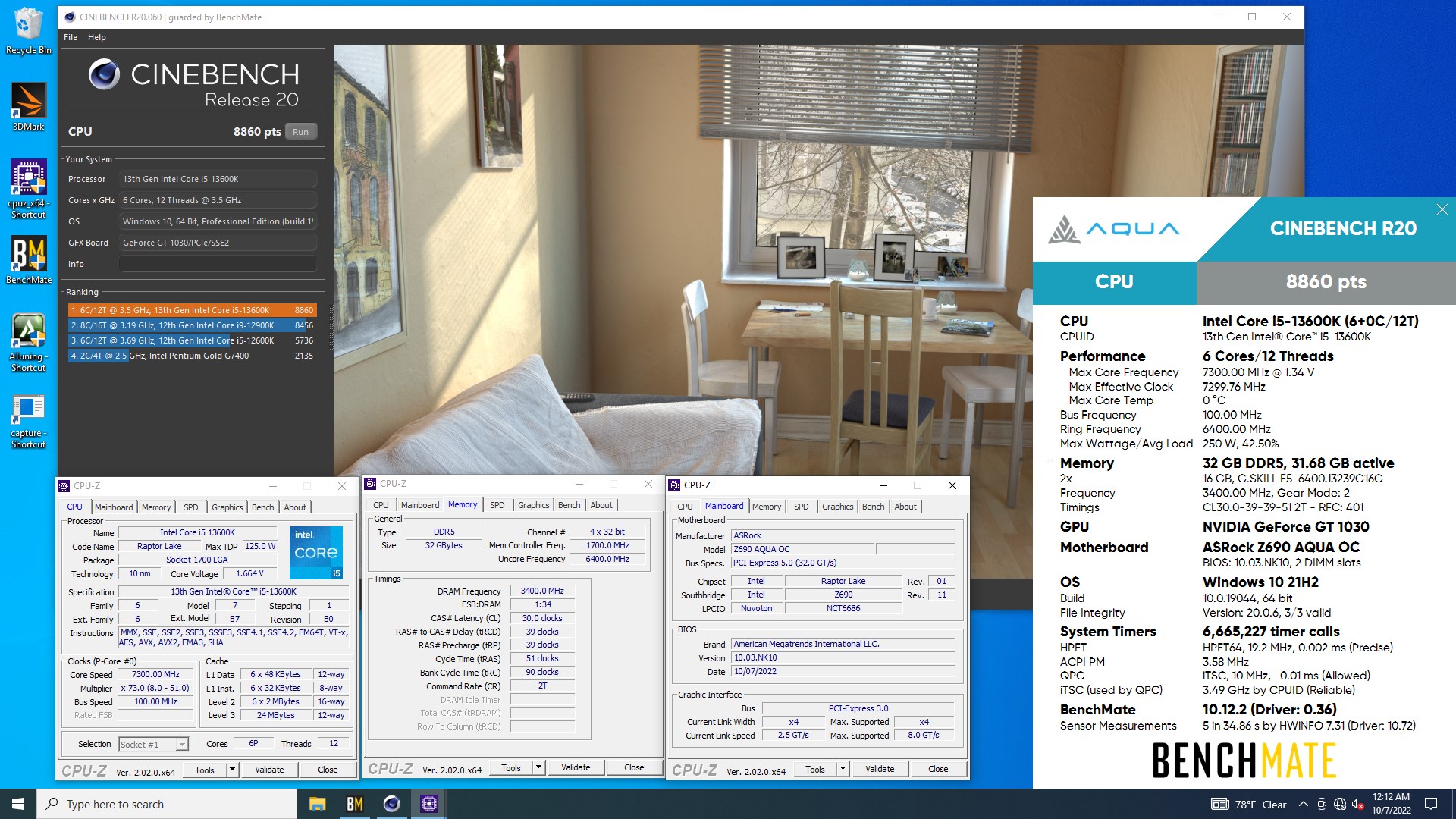Click the Core Speed value 7300.00 MHz
The height and width of the screenshot is (819, 1456).
[156, 674]
